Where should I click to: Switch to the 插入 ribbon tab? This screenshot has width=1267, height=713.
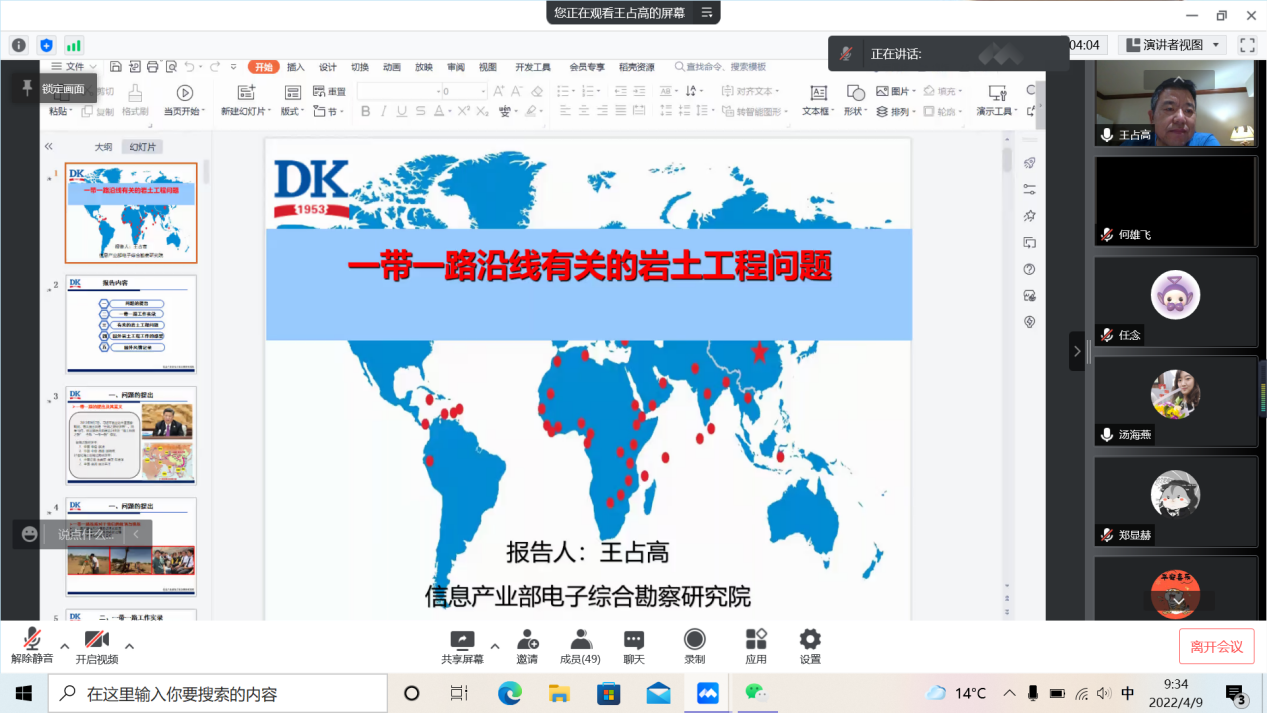[294, 66]
